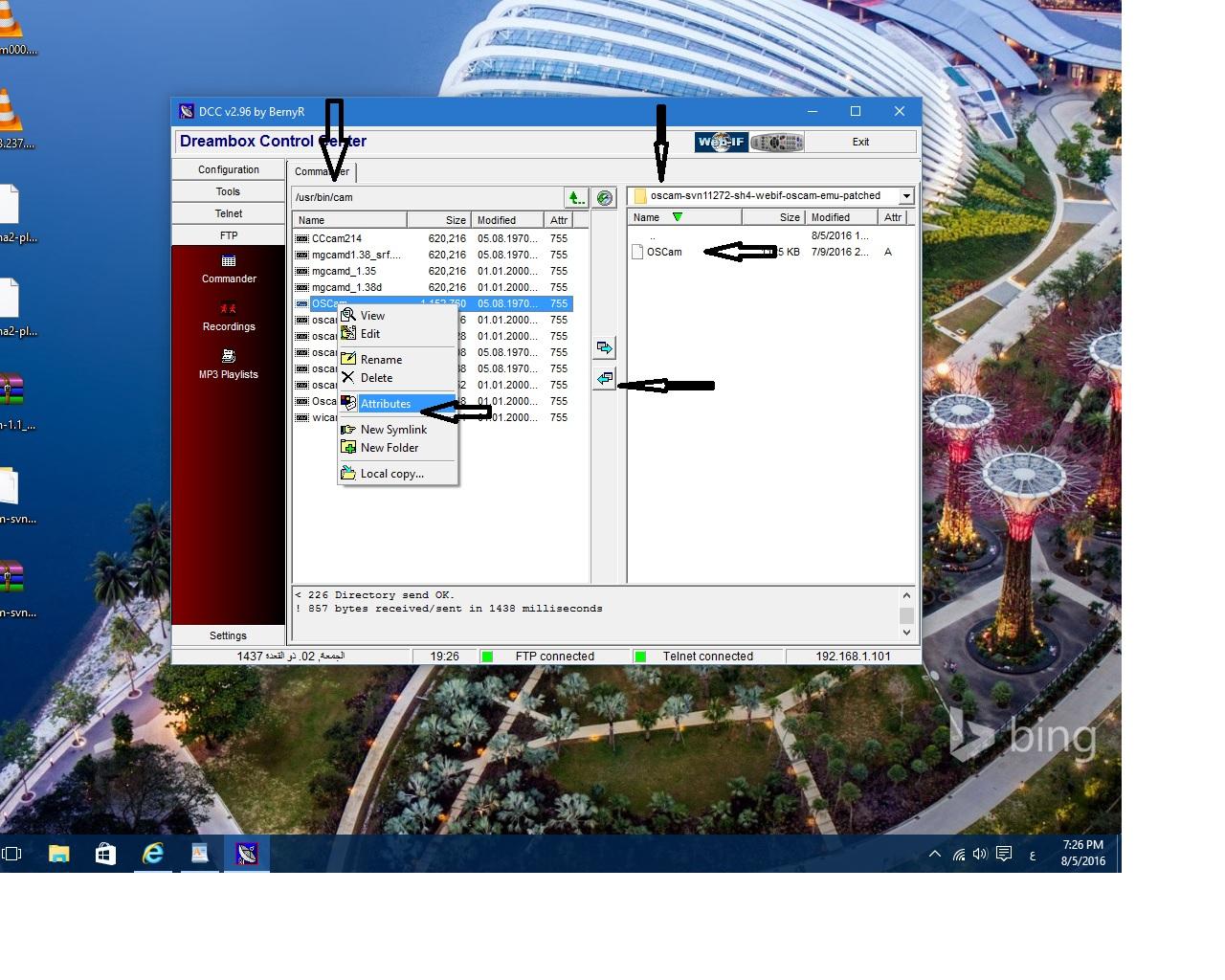Open File Explorer from the taskbar
Screen dimensions: 1225x980
click(59, 854)
